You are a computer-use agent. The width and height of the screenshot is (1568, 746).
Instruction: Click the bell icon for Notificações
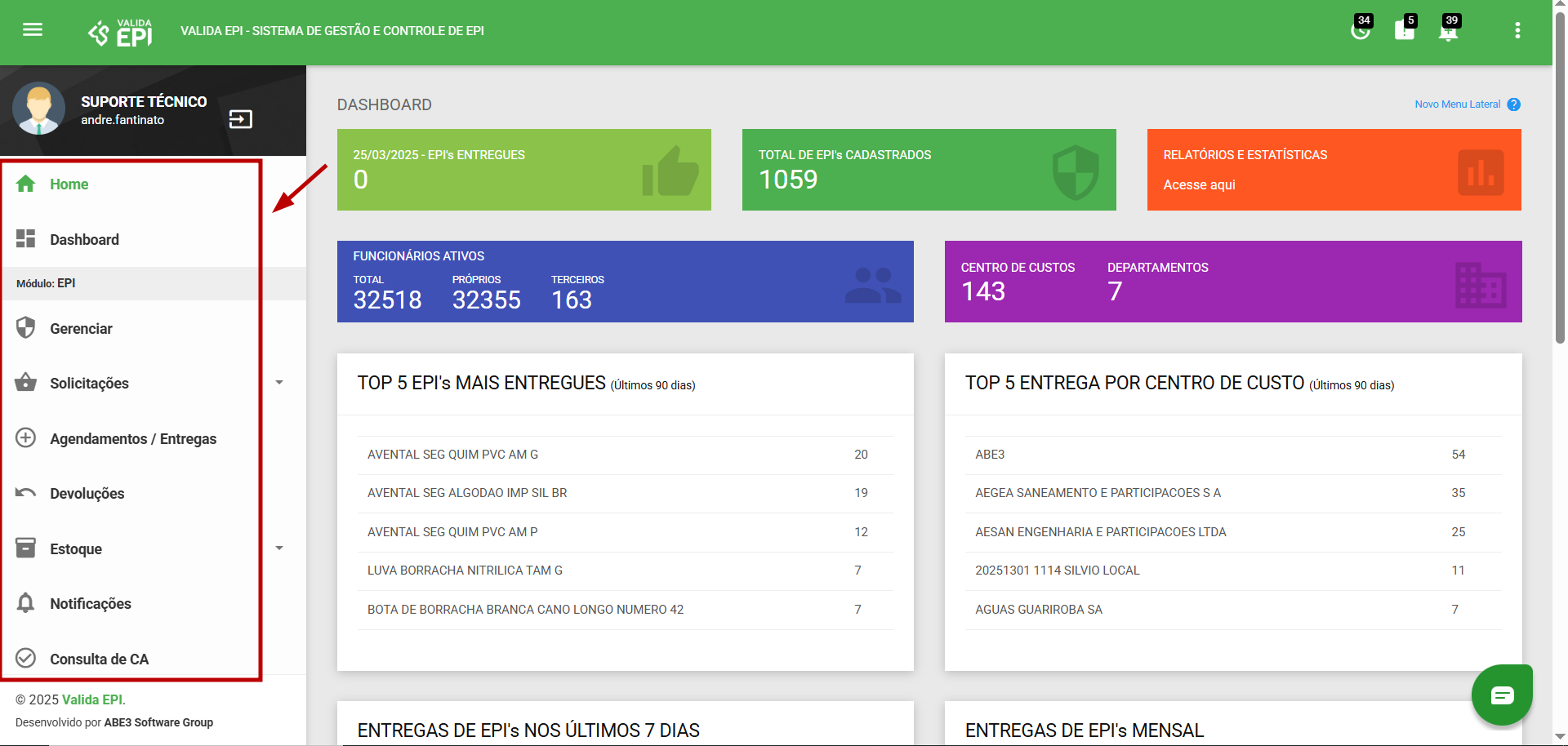(25, 603)
